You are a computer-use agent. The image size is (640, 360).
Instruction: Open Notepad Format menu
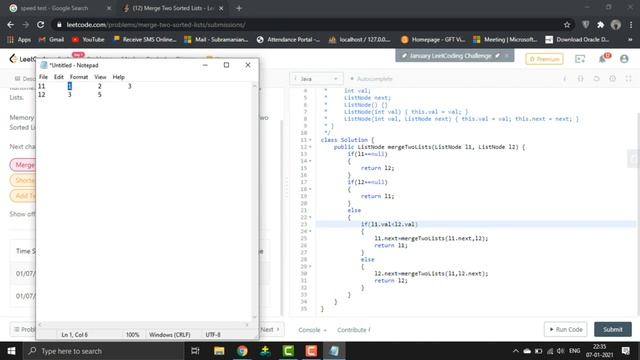(x=79, y=77)
